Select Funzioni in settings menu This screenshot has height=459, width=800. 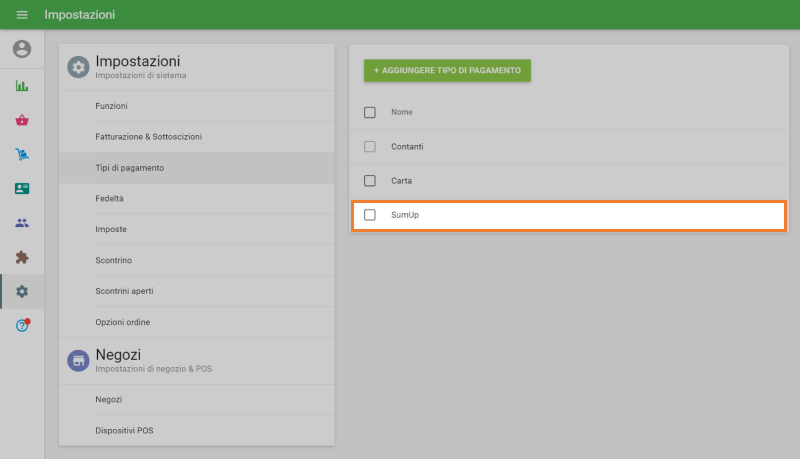111,105
